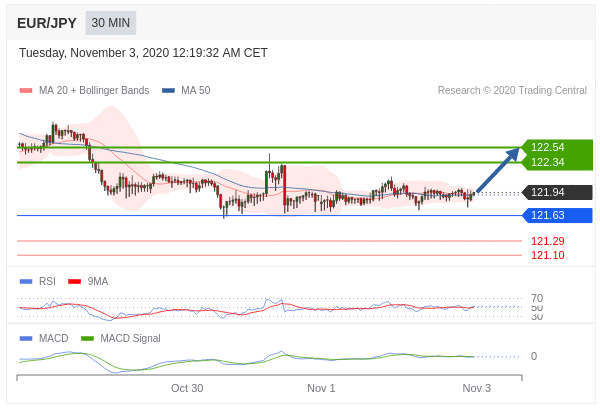Select the EUR/JPY pair title
This screenshot has height=412, width=600.
point(47,23)
